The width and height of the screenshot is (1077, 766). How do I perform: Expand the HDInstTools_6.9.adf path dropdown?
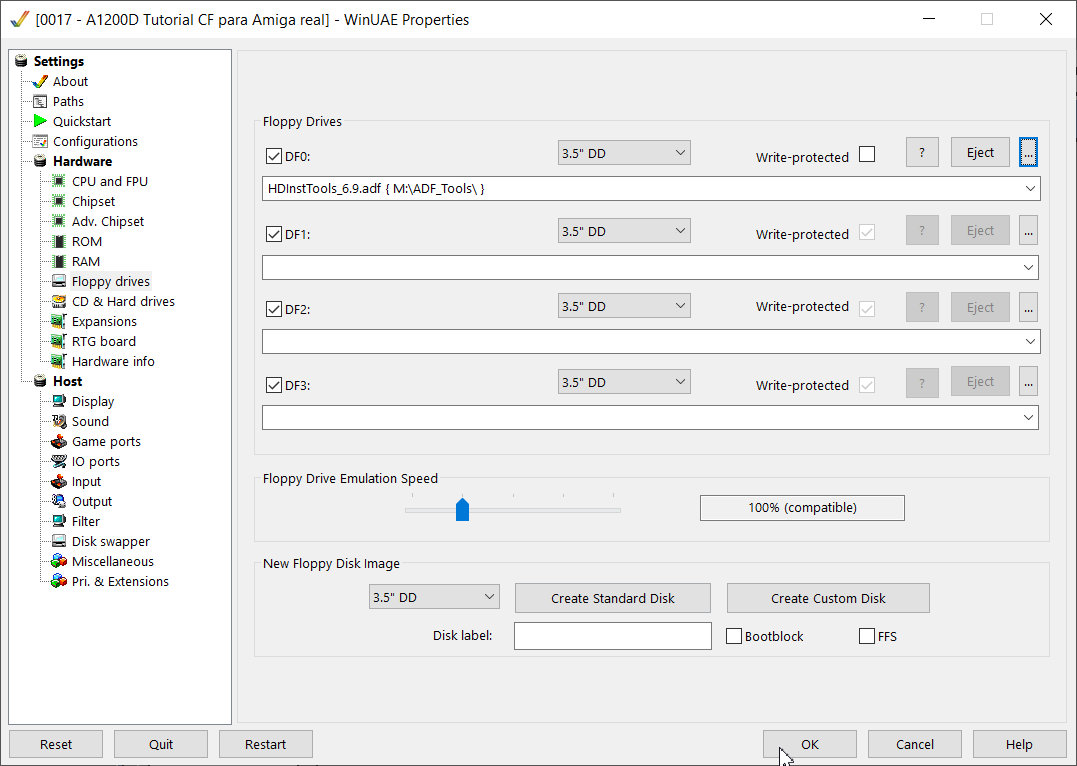(x=1030, y=188)
